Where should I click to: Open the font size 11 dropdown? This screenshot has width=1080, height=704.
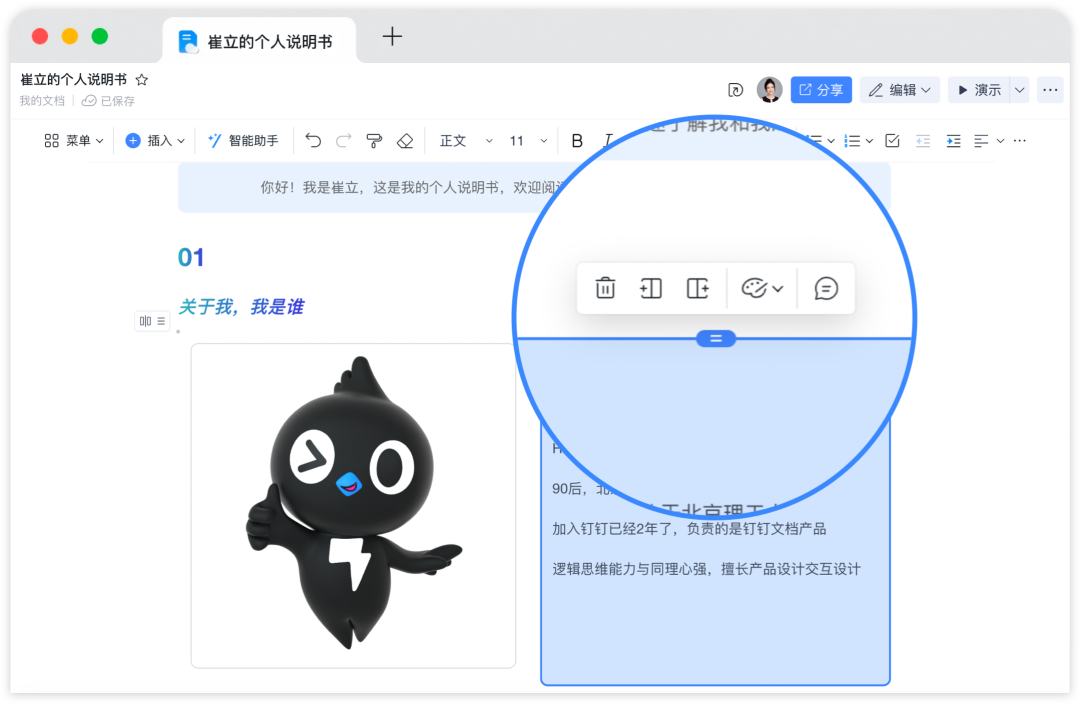pos(528,141)
